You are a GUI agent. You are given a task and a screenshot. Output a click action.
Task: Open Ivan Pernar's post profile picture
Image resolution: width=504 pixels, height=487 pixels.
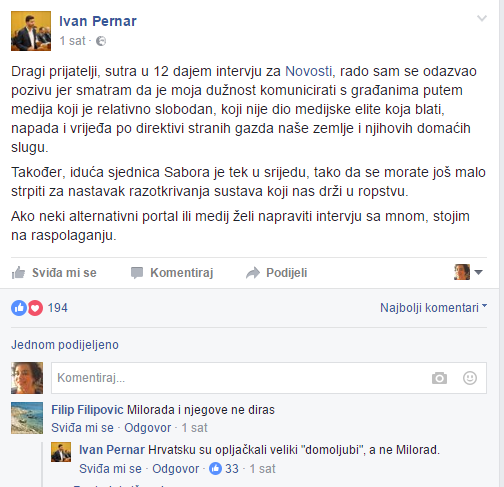click(x=31, y=31)
